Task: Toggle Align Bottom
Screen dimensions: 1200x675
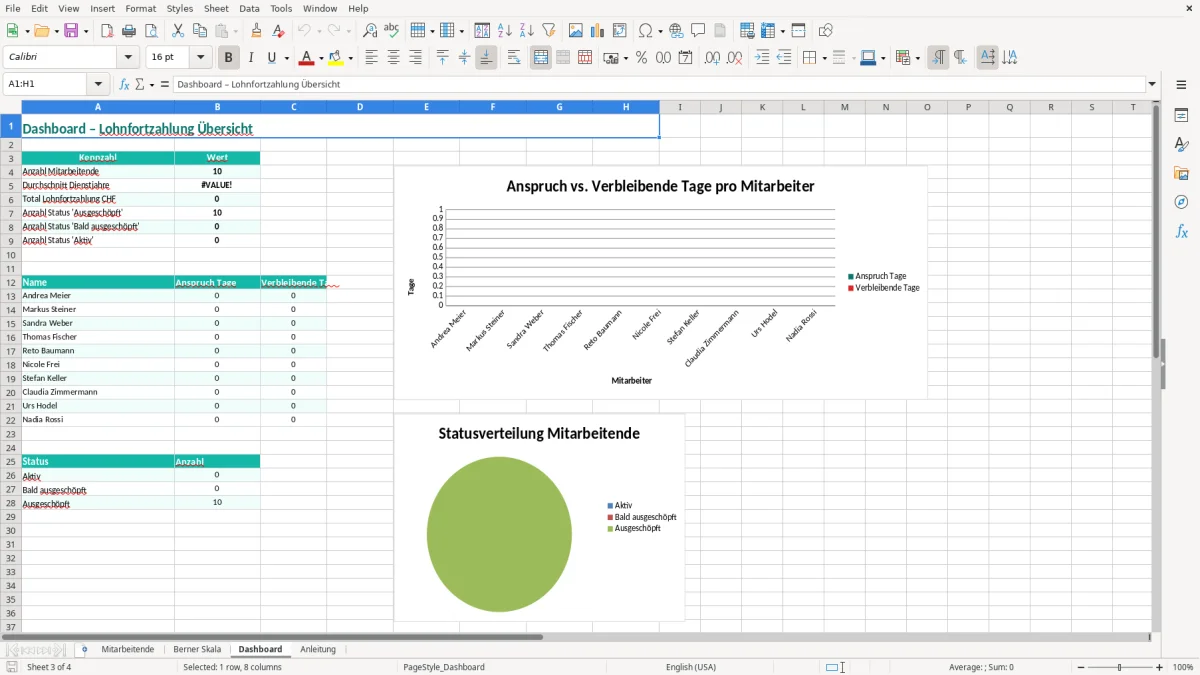Action: pyautogui.click(x=486, y=58)
